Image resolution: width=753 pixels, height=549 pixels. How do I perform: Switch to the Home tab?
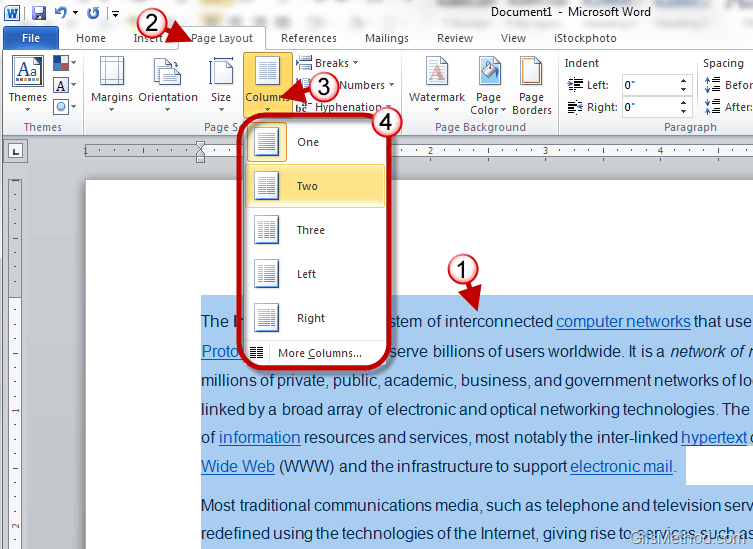91,38
